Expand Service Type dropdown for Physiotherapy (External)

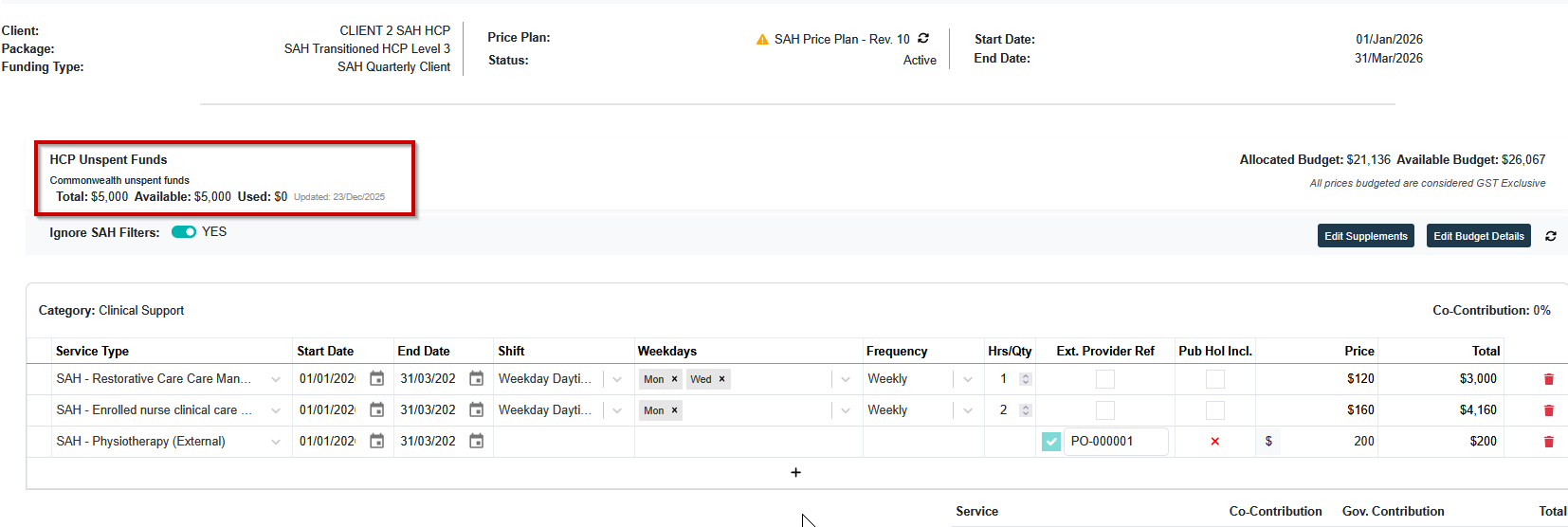coord(276,442)
